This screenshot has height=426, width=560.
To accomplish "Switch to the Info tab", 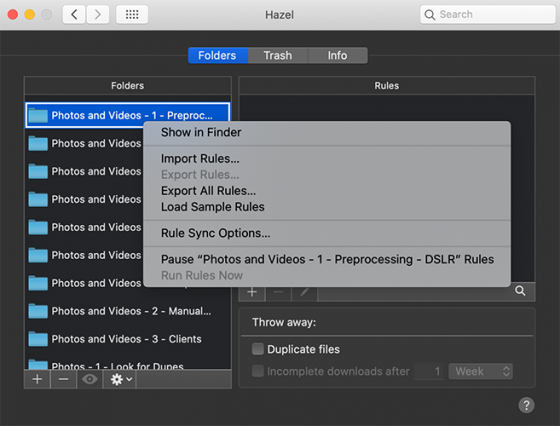I will pyautogui.click(x=338, y=56).
